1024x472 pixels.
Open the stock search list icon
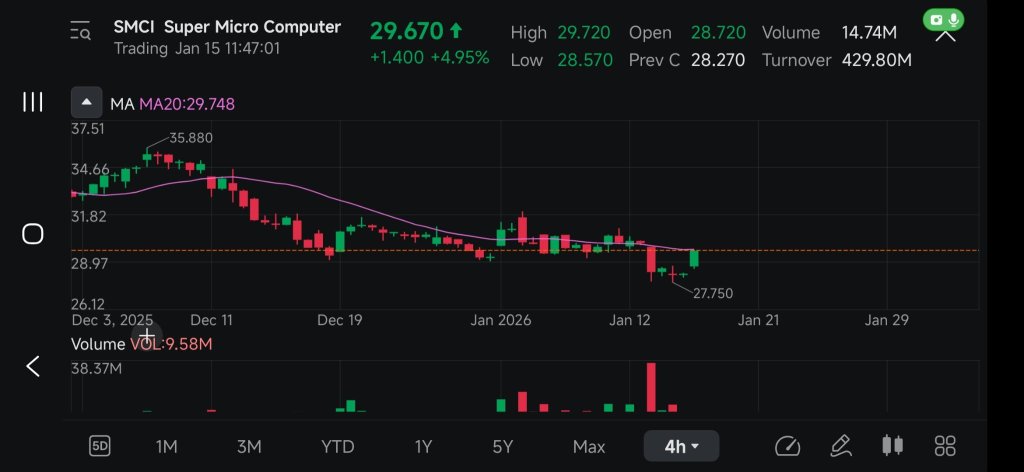coord(80,31)
